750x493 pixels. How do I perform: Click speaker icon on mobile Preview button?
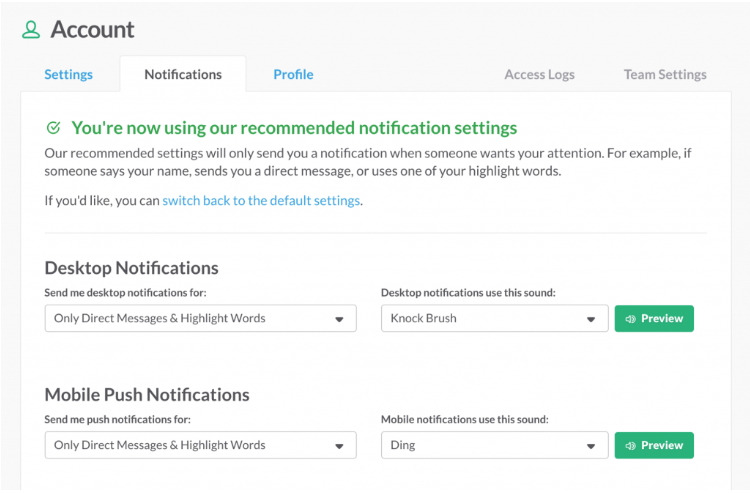tap(630, 445)
